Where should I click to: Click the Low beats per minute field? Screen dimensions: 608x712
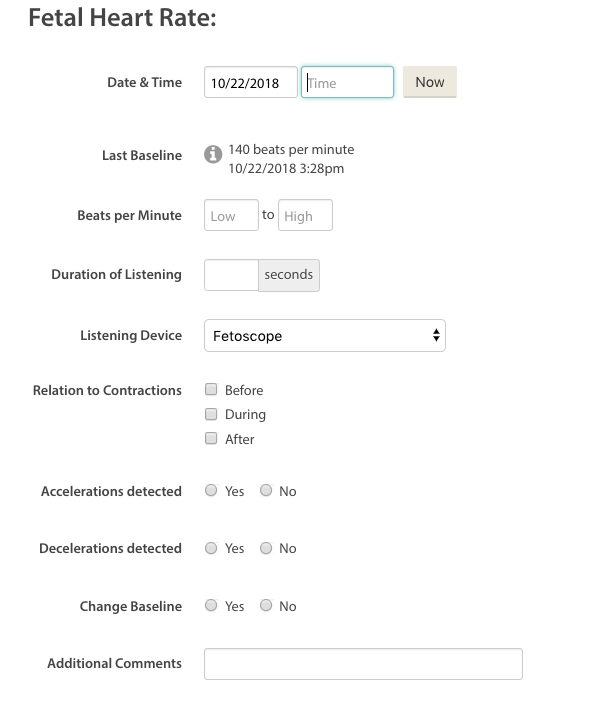tap(231, 215)
